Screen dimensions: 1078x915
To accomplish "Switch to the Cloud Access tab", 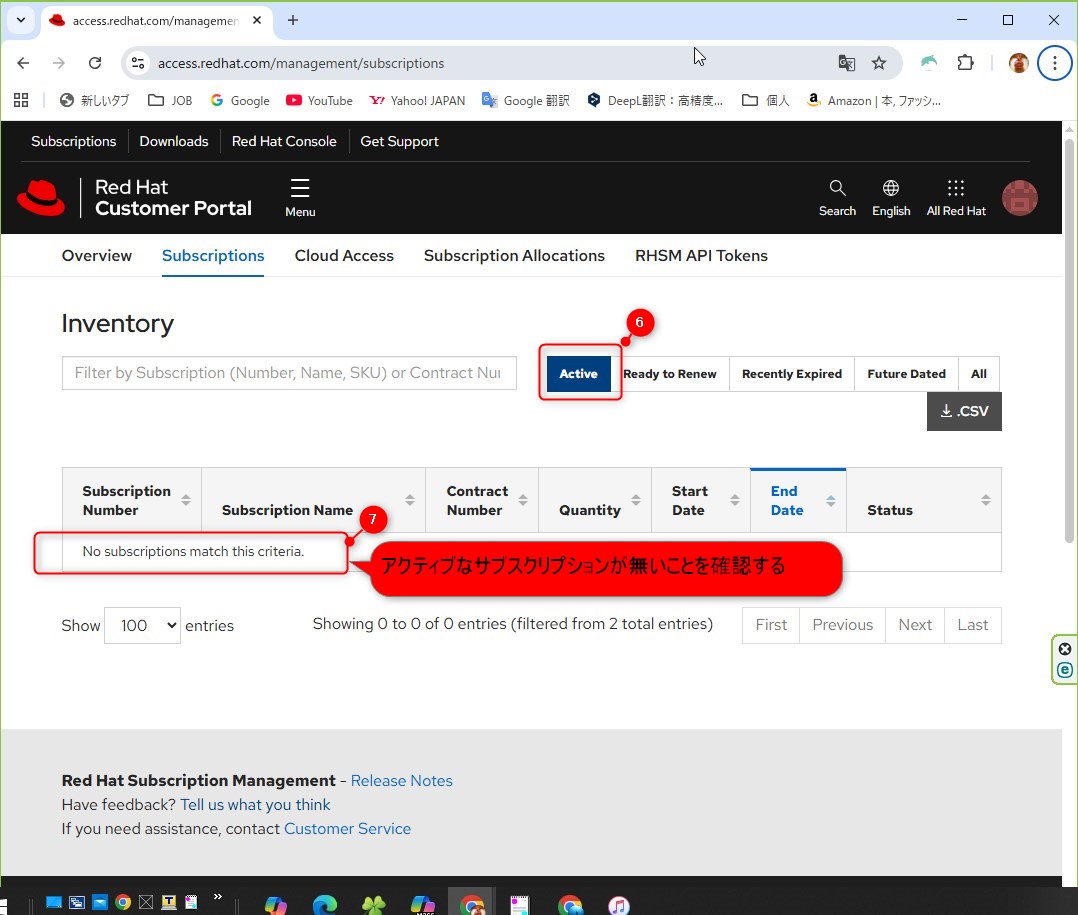I will pos(344,256).
